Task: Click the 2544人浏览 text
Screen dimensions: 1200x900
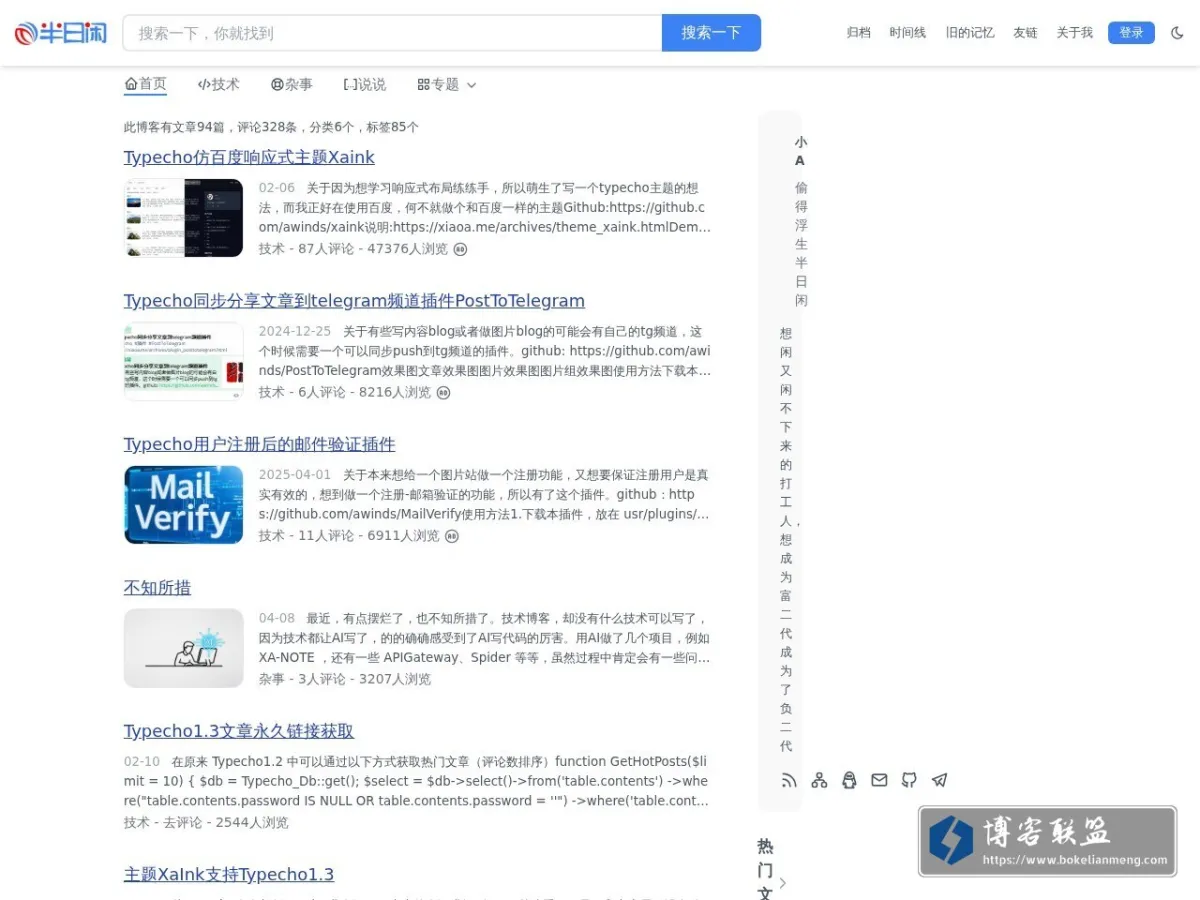Action: (x=252, y=823)
